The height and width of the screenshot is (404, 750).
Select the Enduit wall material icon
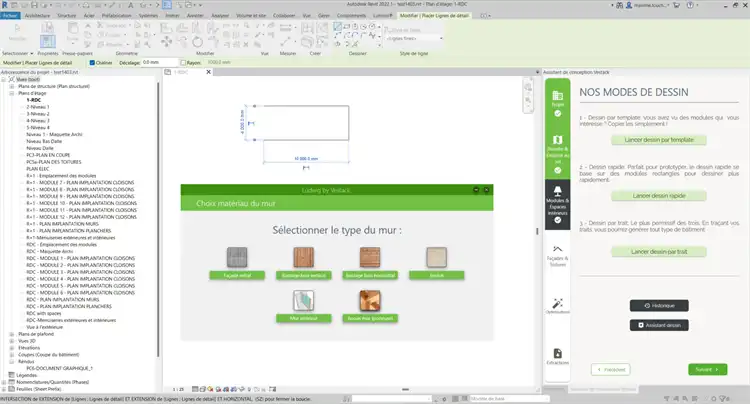point(436,257)
